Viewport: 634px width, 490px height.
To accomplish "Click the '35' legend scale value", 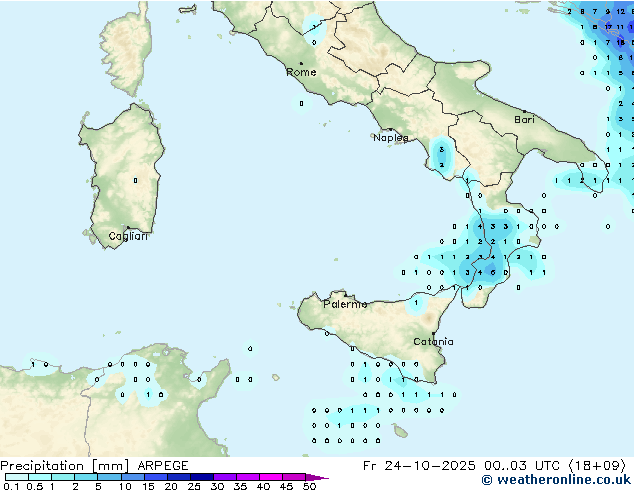I will [x=240, y=486].
